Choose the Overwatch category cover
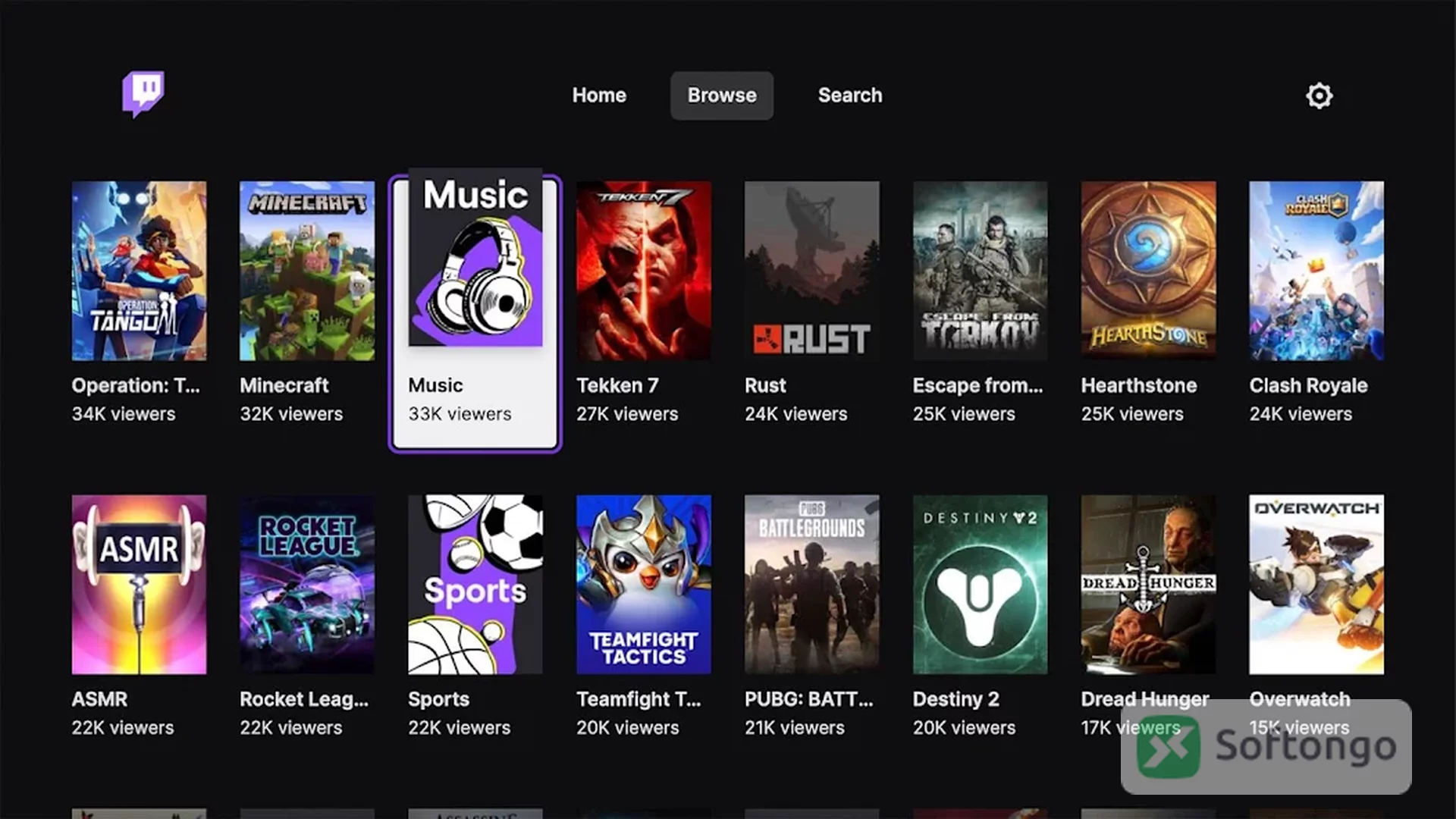 1316,585
